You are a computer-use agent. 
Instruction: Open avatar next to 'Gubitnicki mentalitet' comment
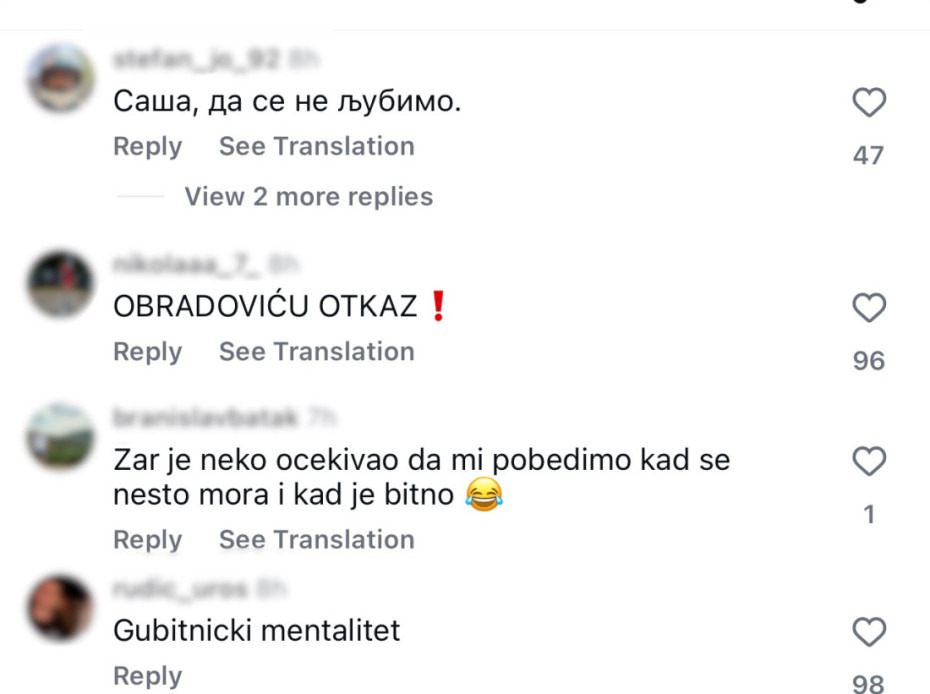(61, 607)
